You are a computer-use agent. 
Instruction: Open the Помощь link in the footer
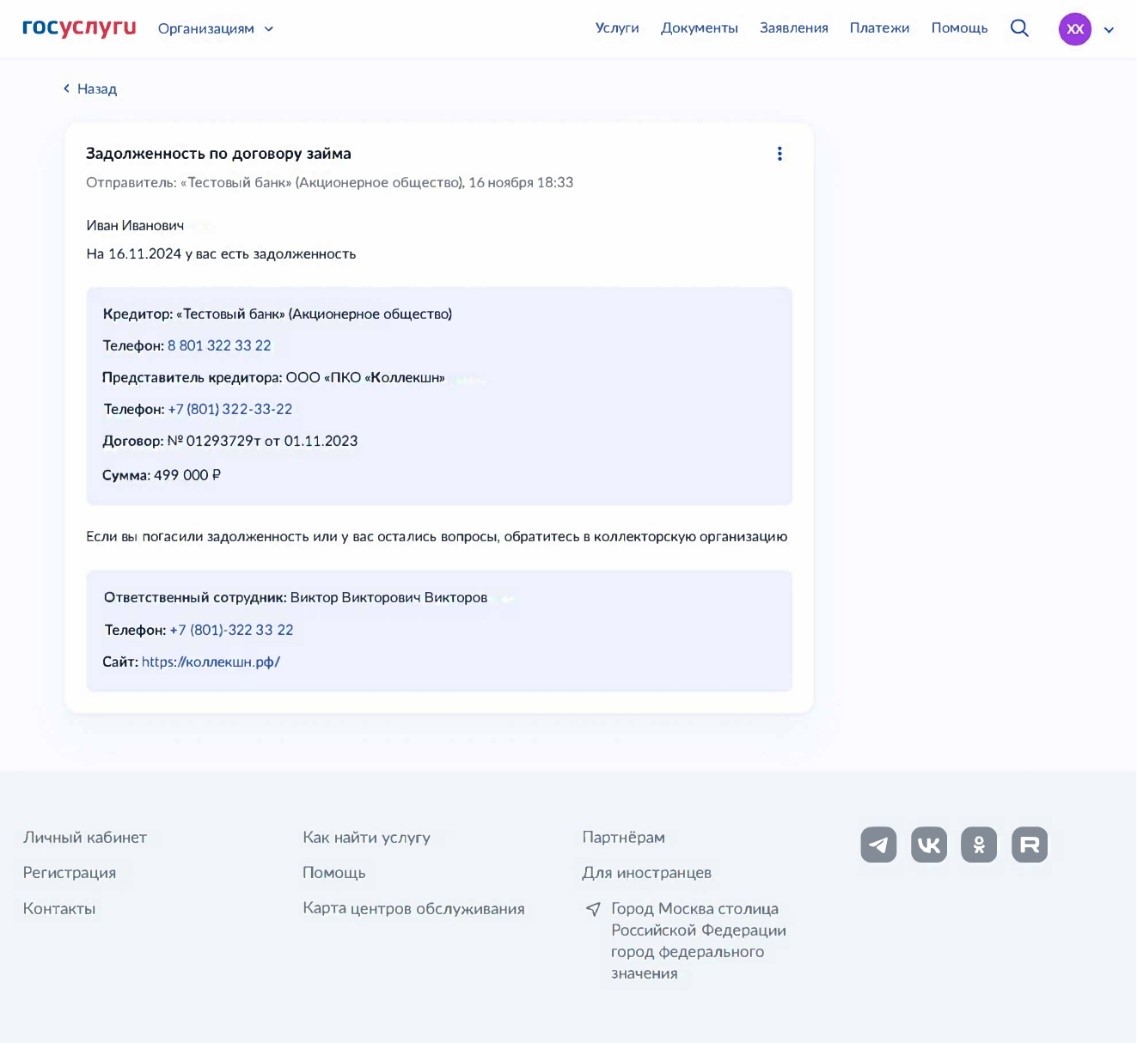point(334,873)
